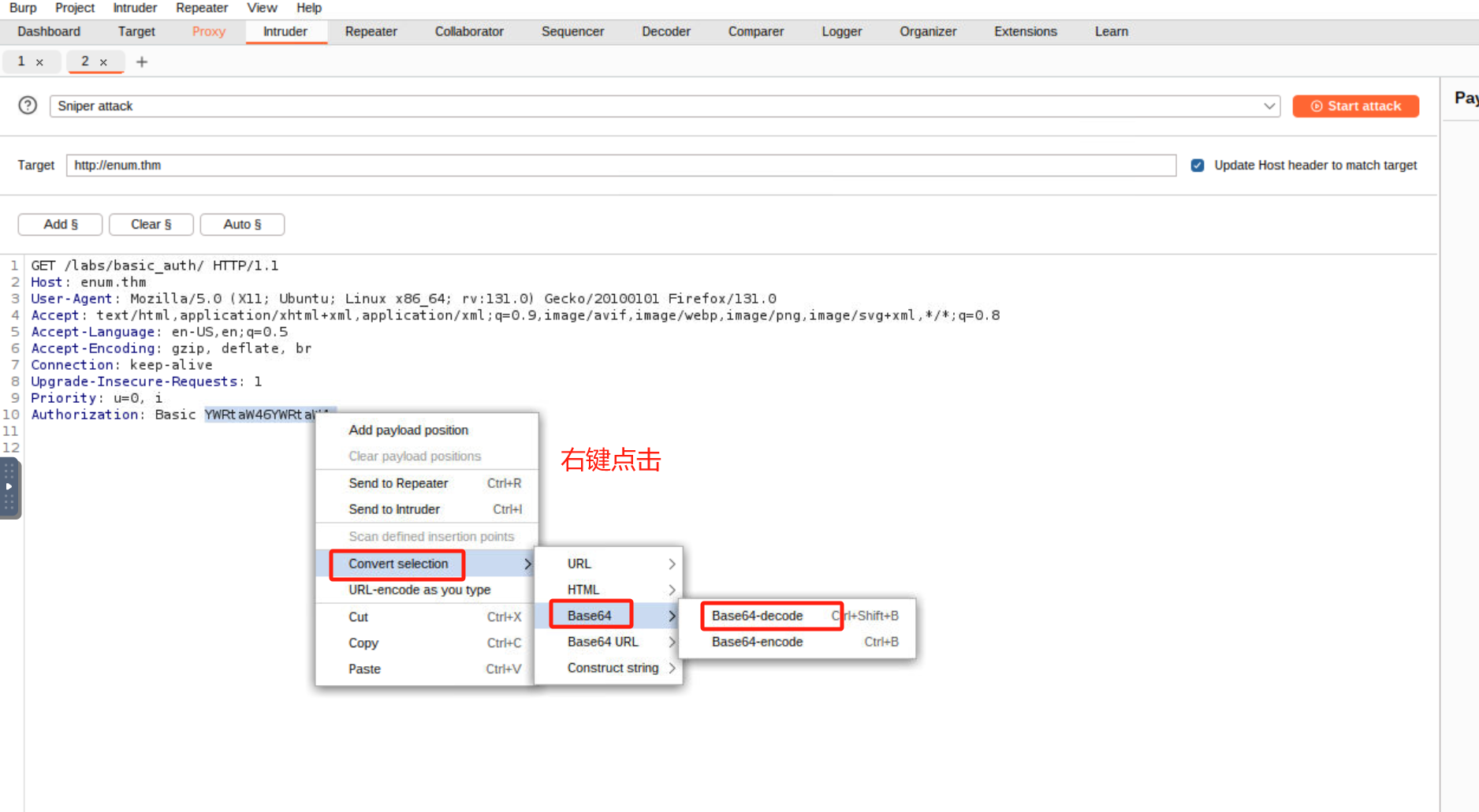The image size is (1479, 812).
Task: Click the help question mark icon
Action: [x=28, y=106]
